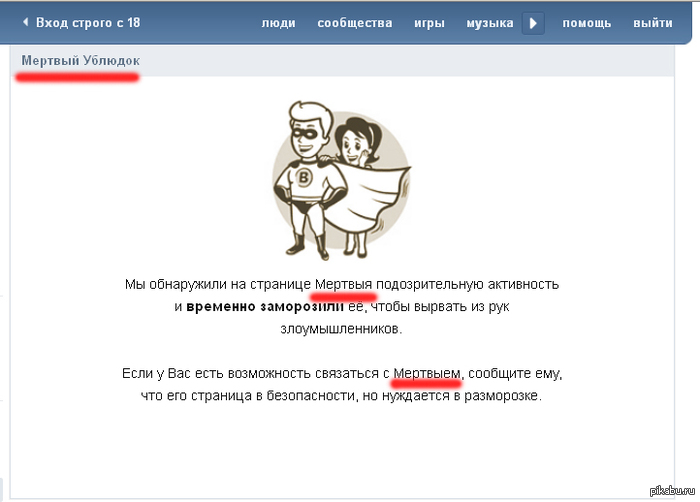Click the bold text 'временно заморозили'
Viewport: 700px width, 502px height.
coord(265,306)
